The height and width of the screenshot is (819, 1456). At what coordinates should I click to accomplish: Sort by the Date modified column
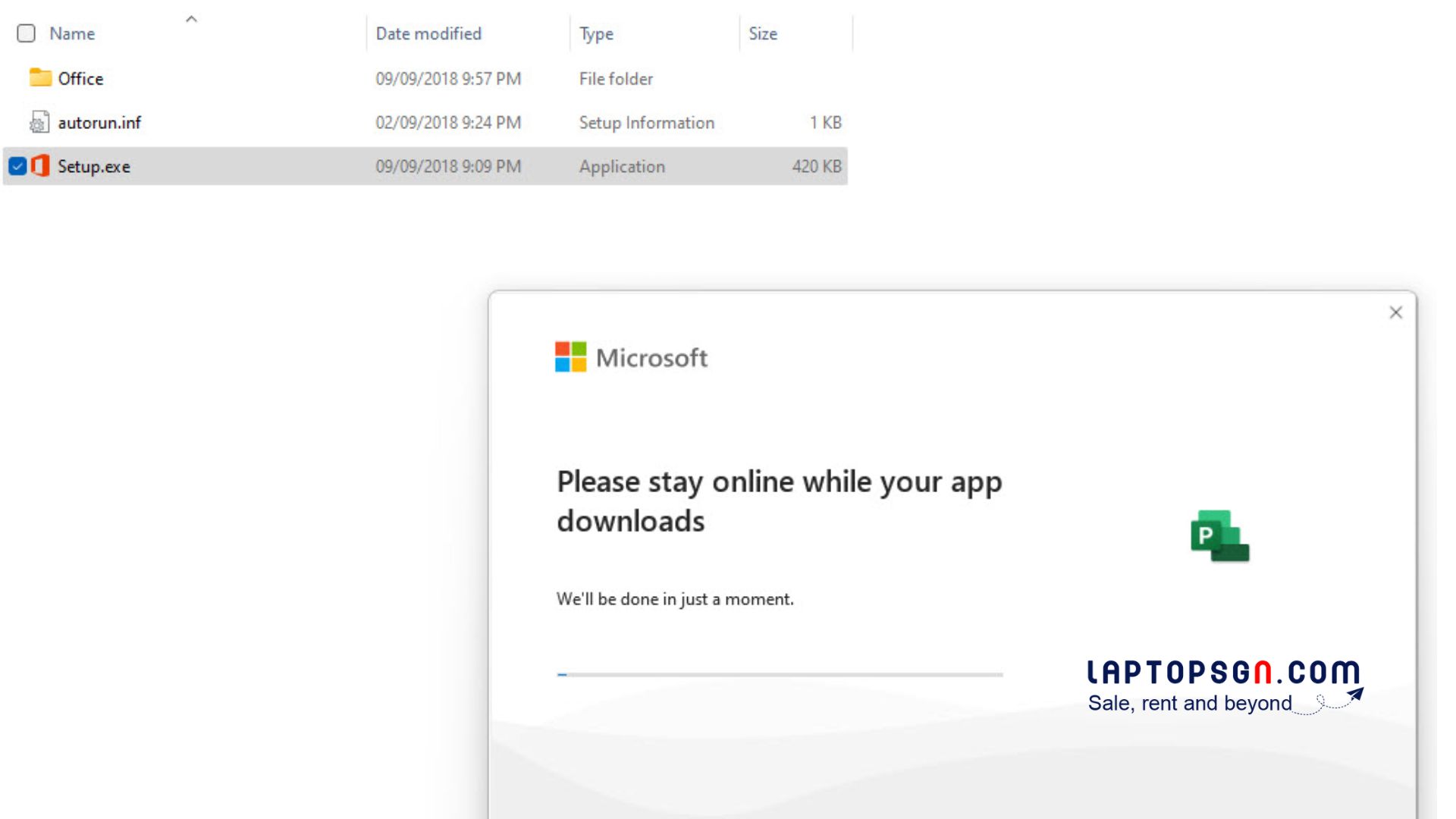(428, 33)
